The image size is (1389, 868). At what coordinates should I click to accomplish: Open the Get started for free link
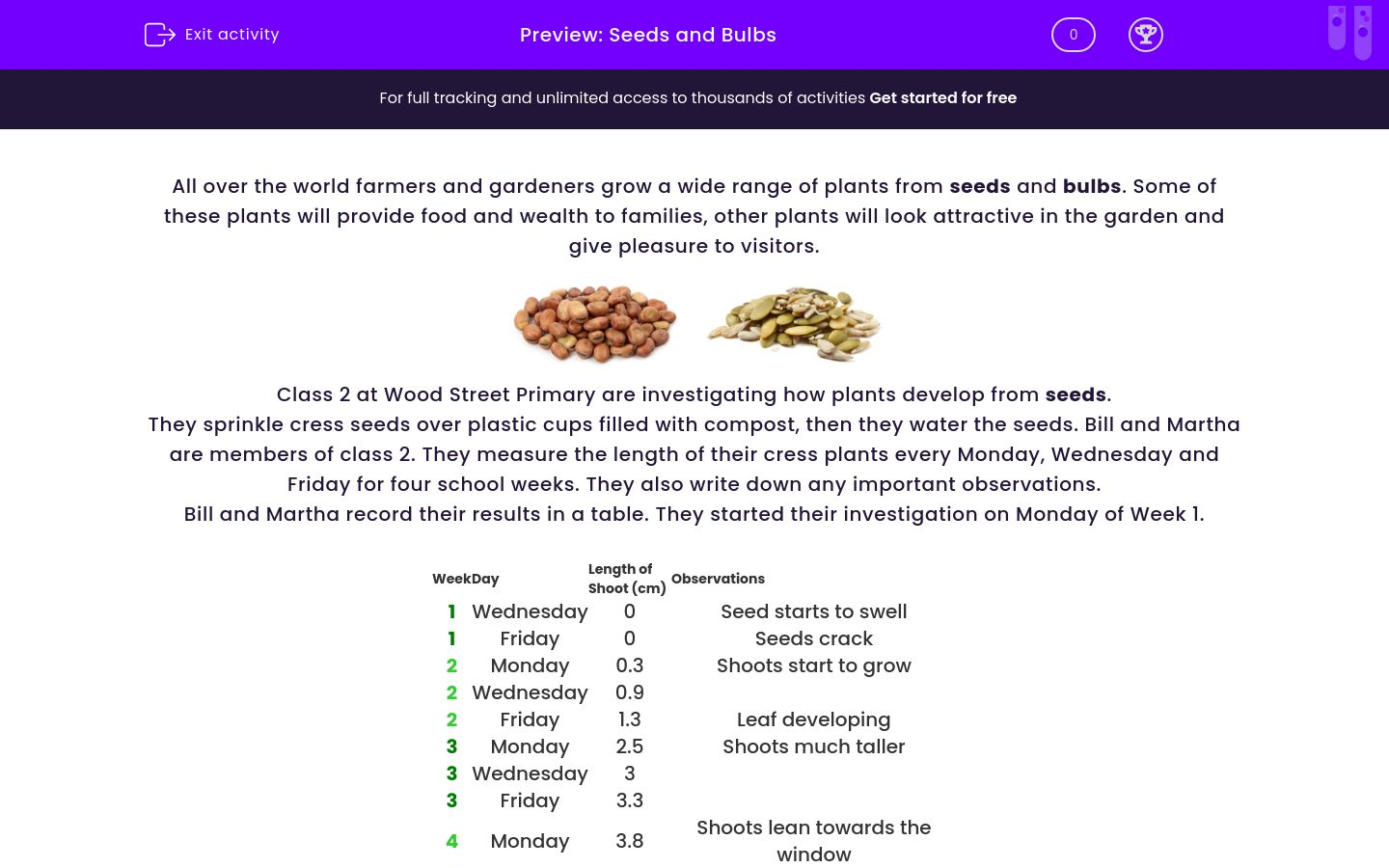tap(943, 97)
